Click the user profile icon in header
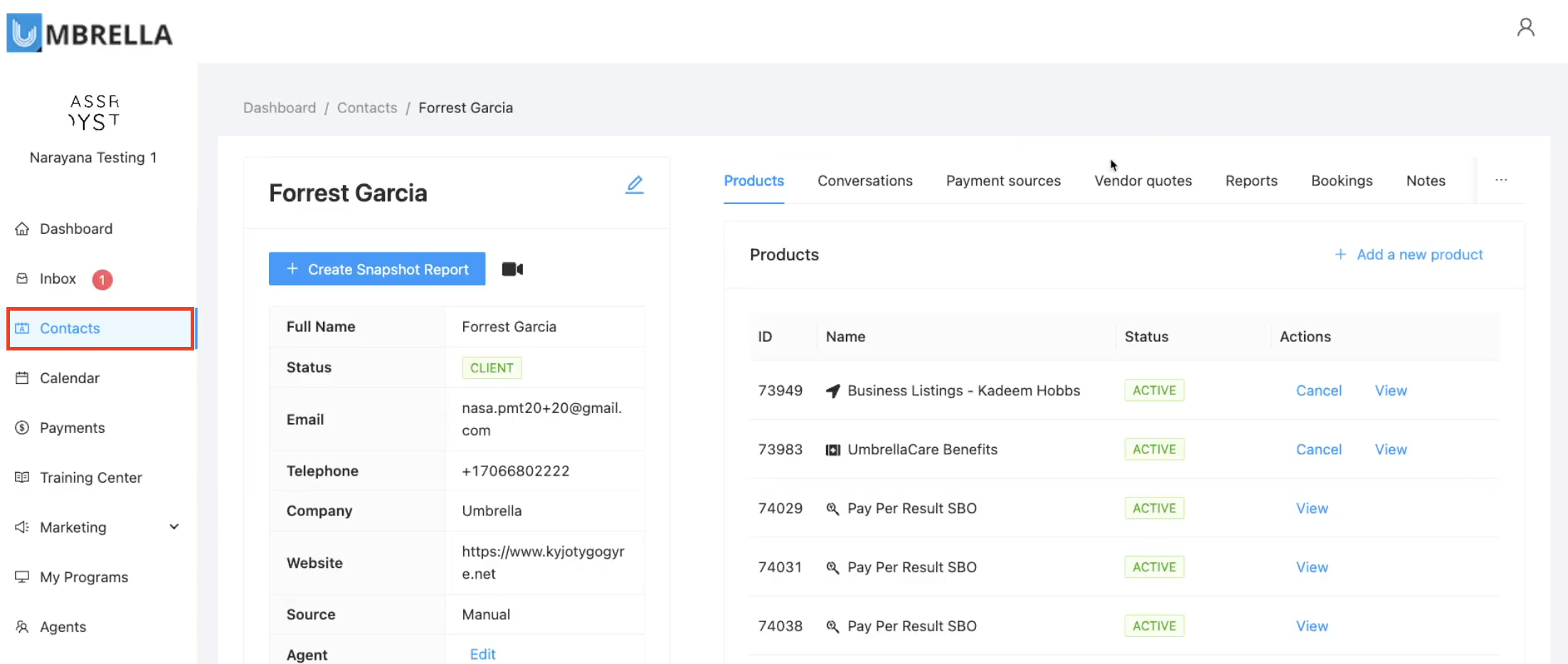Image resolution: width=1568 pixels, height=664 pixels. click(1525, 28)
